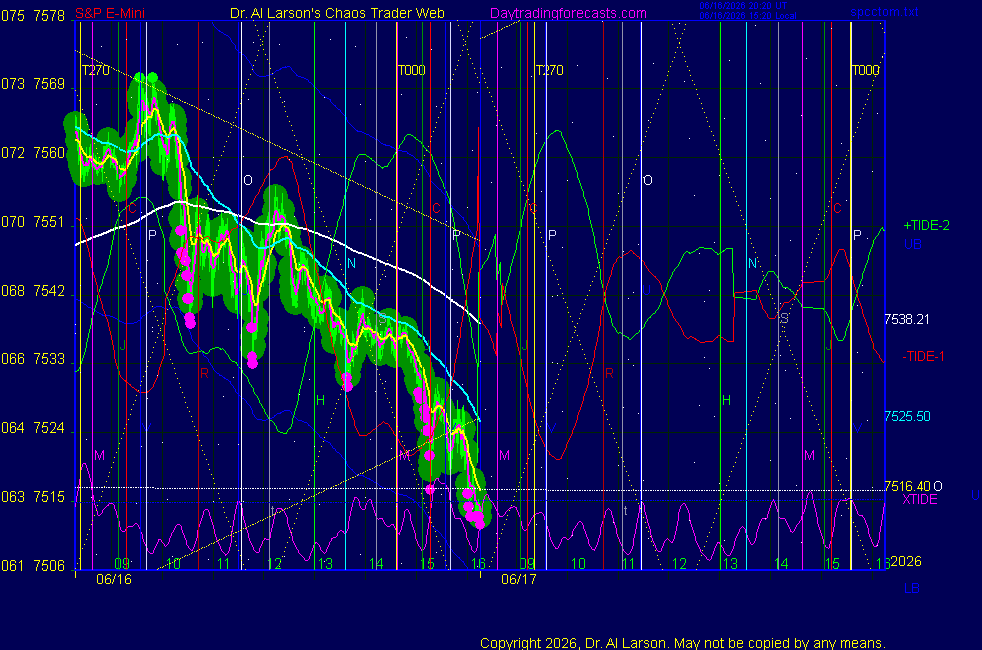This screenshot has height=650, width=982.
Task: Click the '072 7560' price axis label
Action: click(x=33, y=153)
